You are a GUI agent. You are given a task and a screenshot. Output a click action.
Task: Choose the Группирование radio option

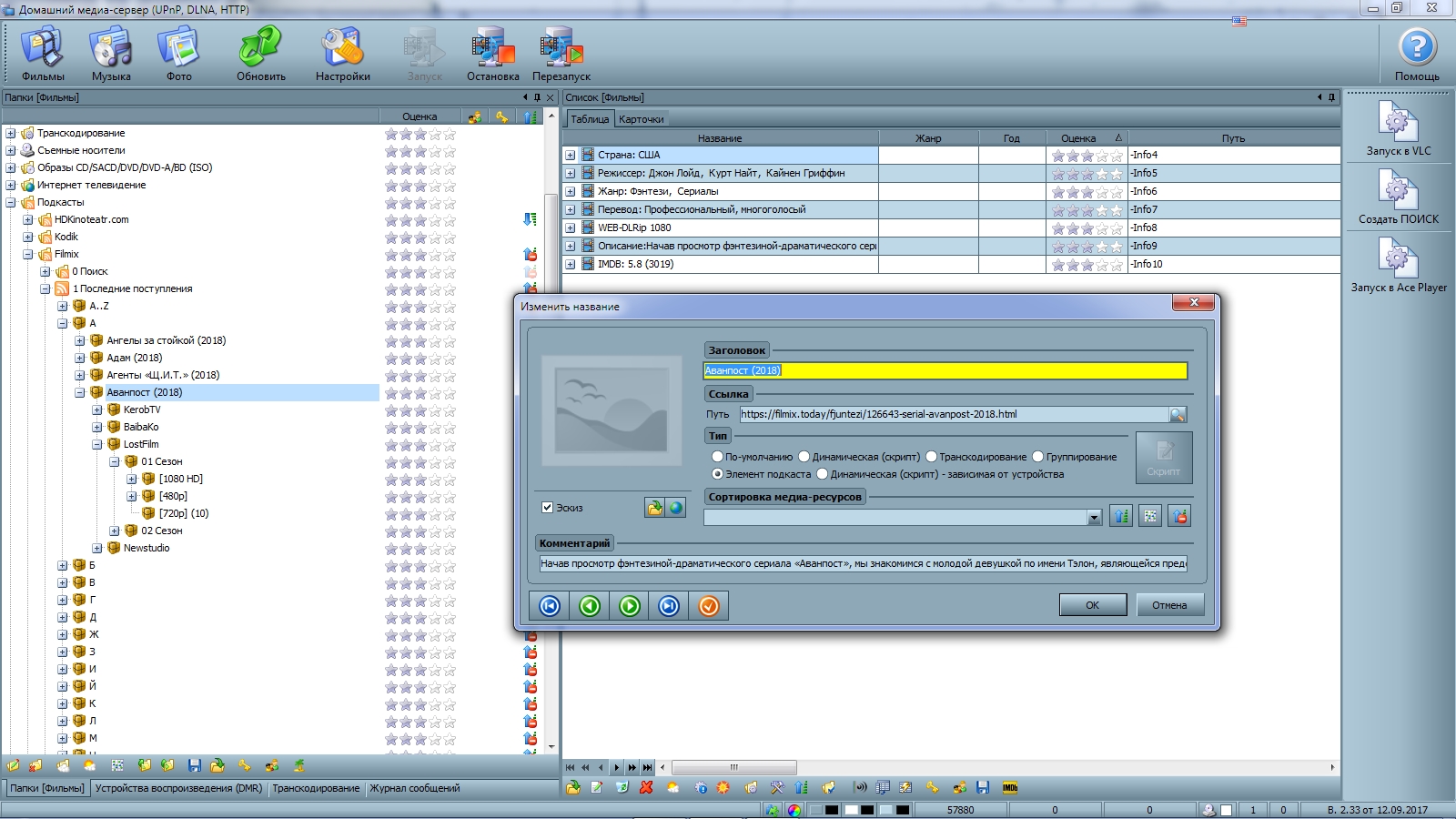point(1037,457)
